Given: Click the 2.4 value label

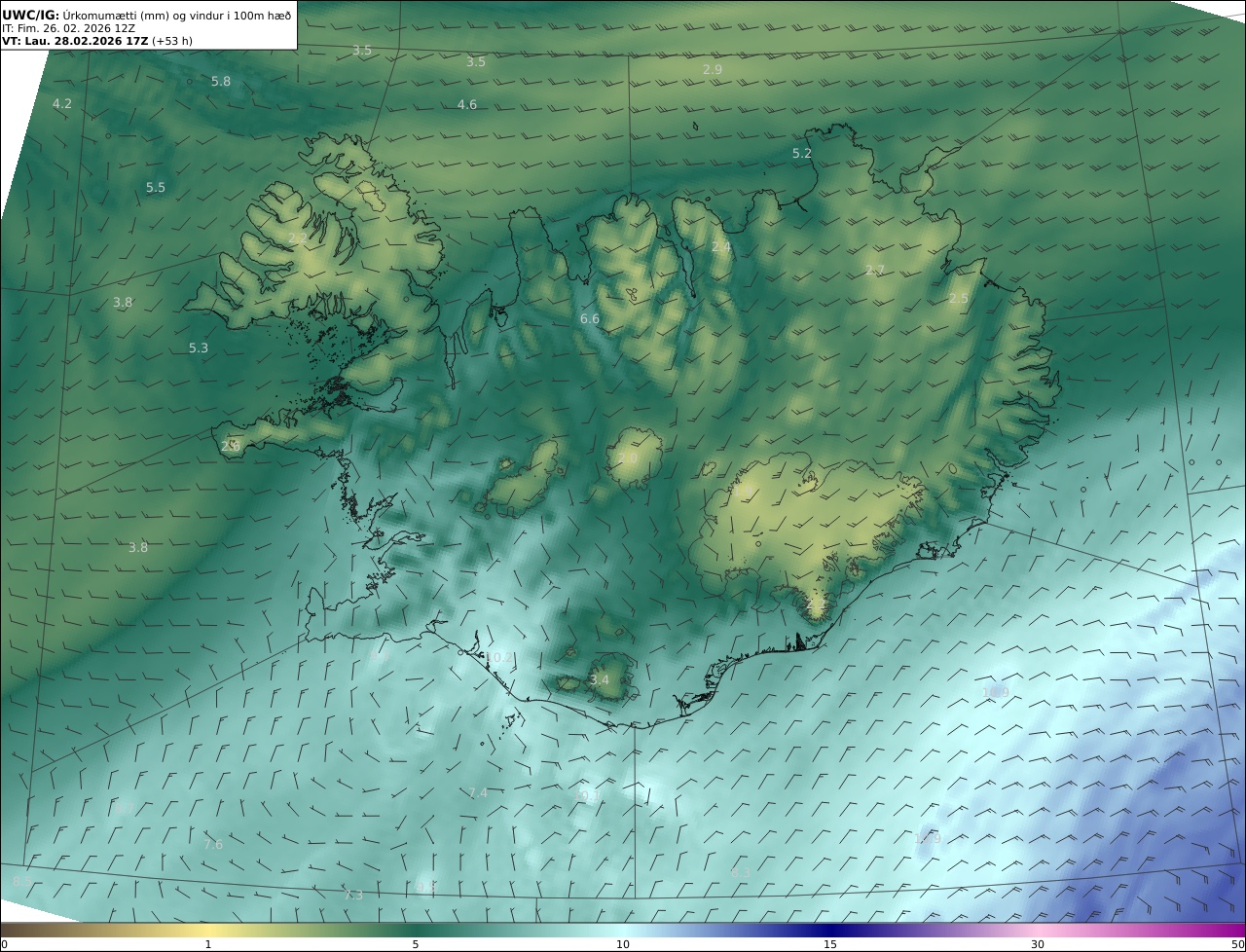Looking at the screenshot, I should tap(720, 247).
